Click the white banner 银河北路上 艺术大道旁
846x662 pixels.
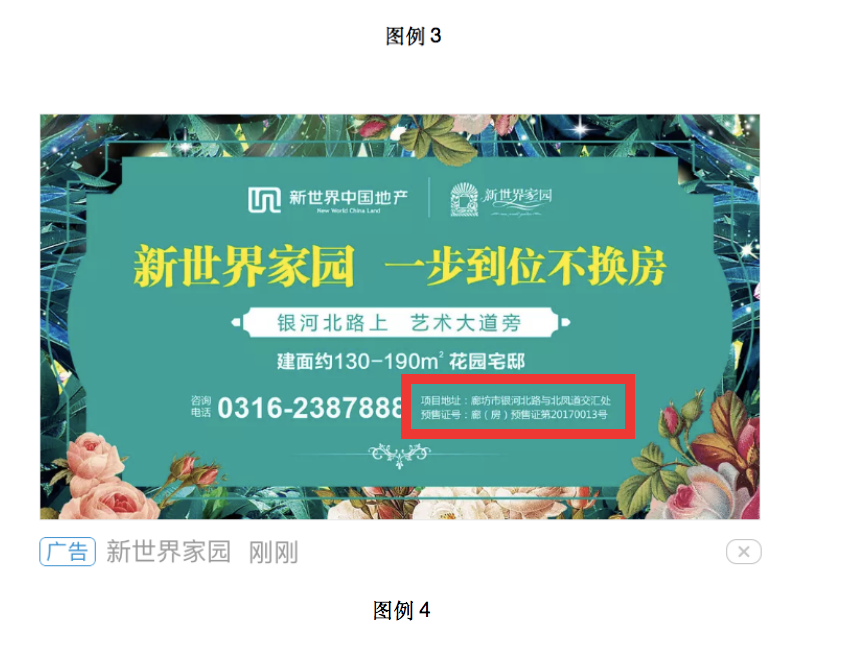[400, 323]
